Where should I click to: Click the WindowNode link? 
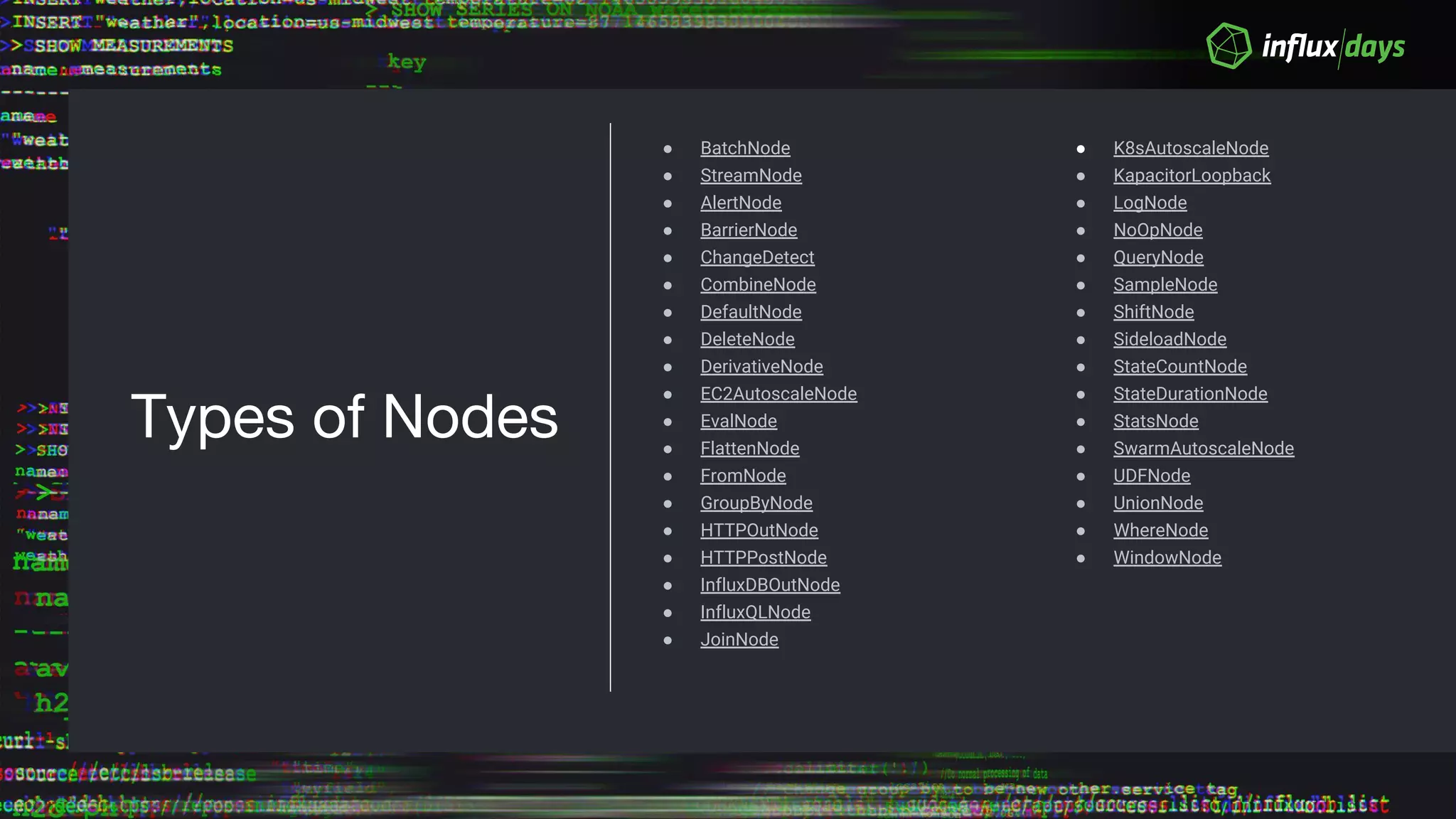tap(1167, 557)
